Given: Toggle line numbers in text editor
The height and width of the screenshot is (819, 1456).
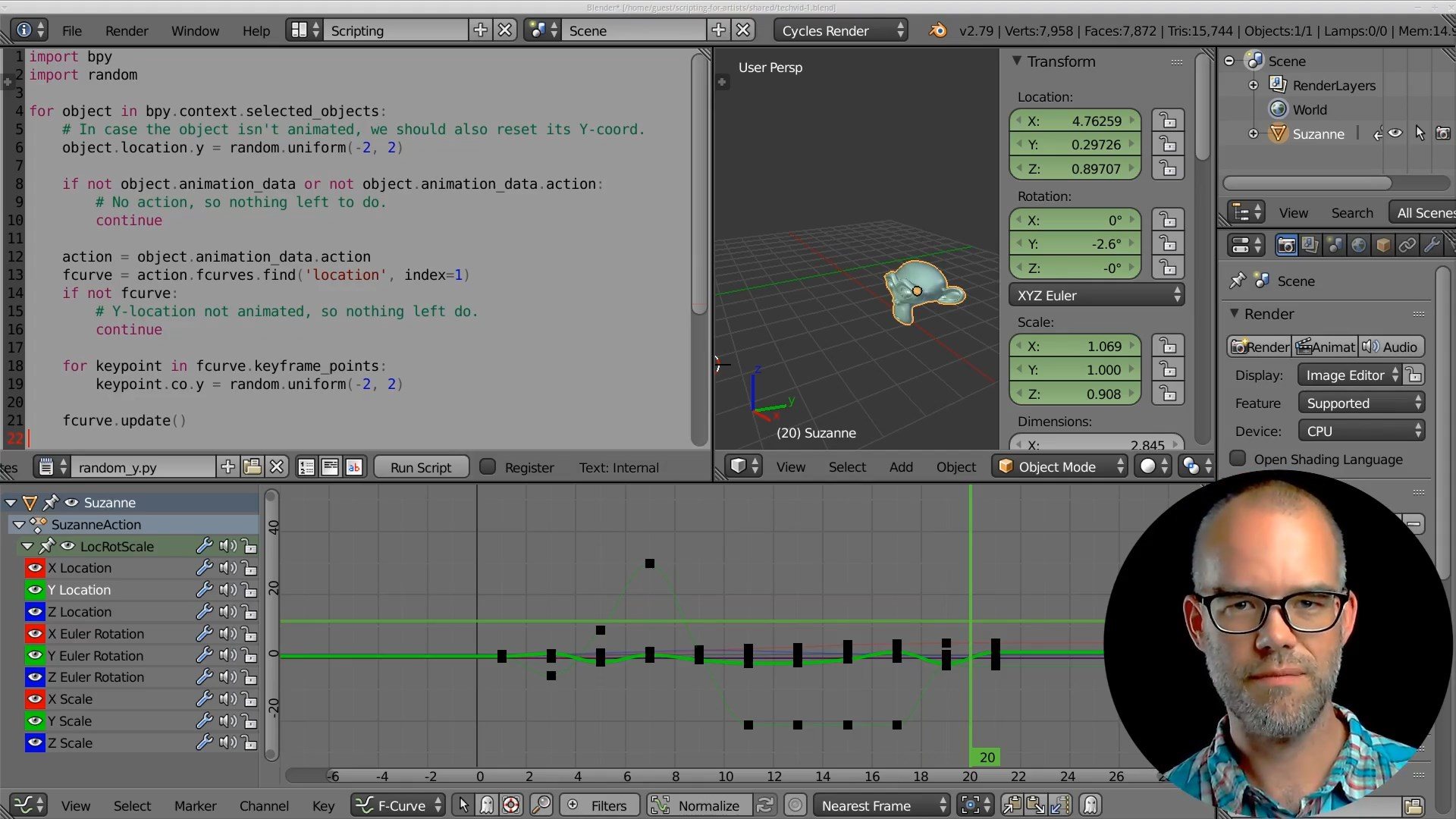Looking at the screenshot, I should (306, 467).
